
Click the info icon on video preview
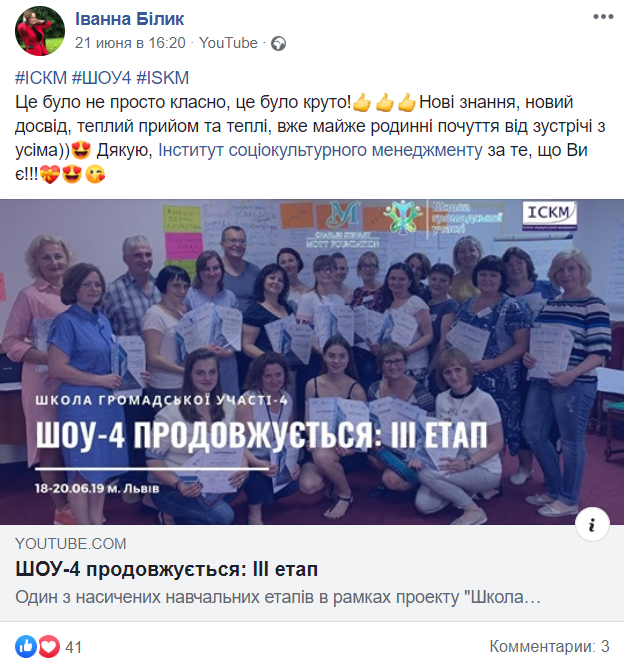click(x=592, y=524)
